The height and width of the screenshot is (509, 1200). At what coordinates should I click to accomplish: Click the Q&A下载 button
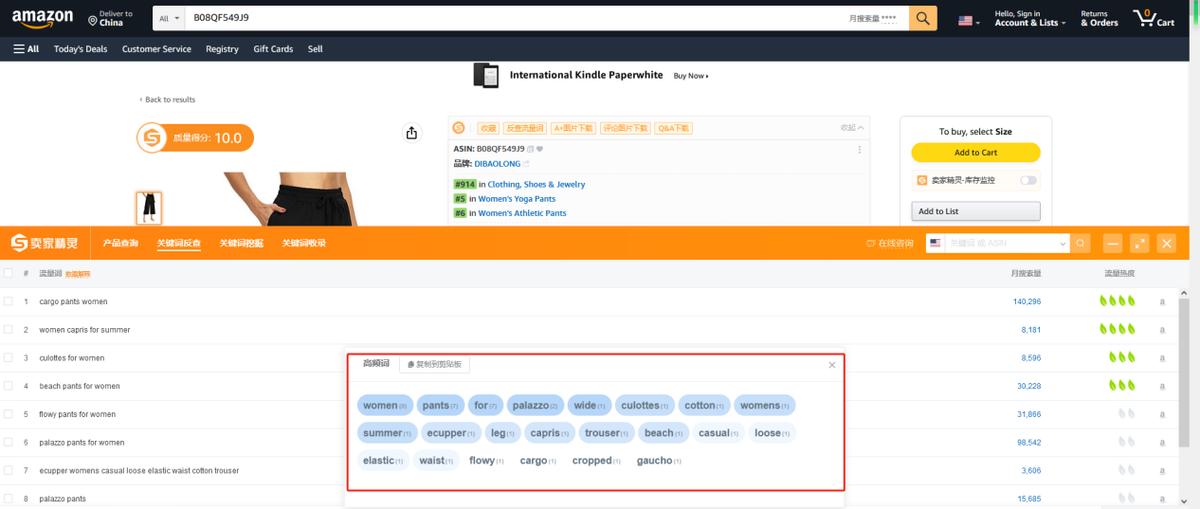coord(673,128)
